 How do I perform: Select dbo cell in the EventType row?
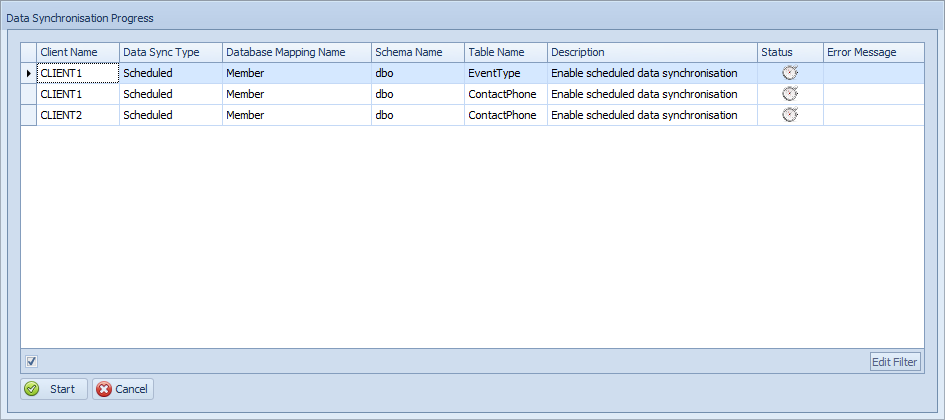pos(418,74)
